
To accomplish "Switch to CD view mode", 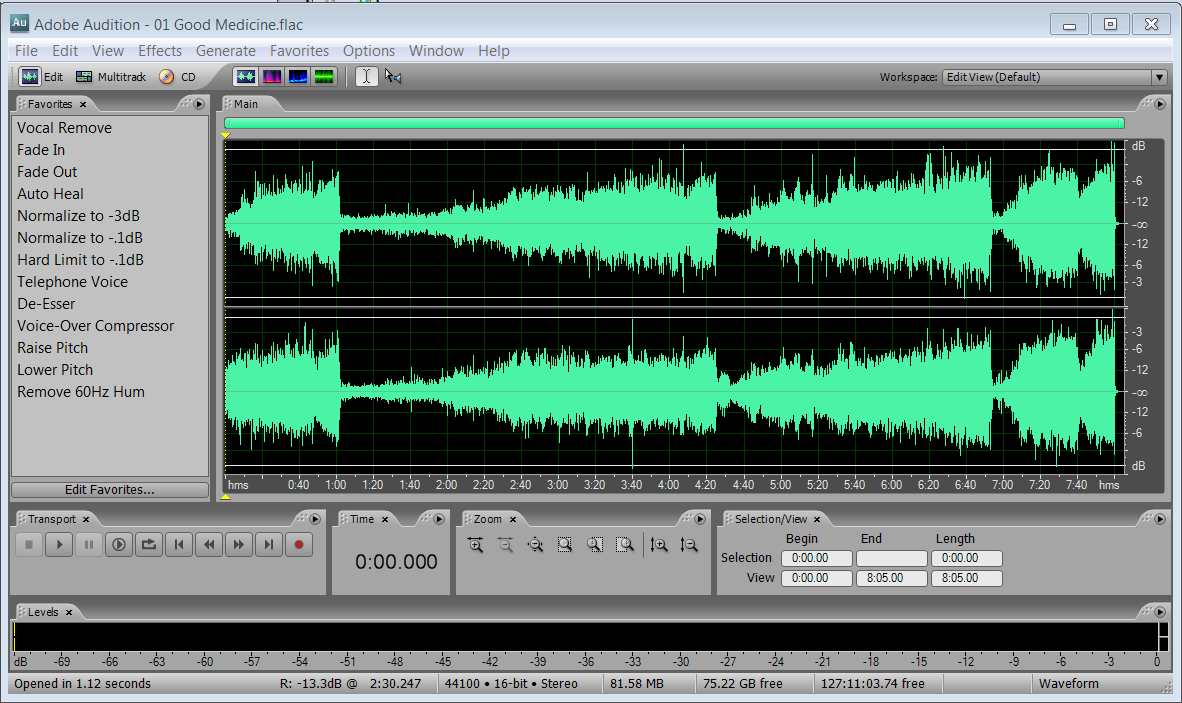I will pyautogui.click(x=176, y=77).
